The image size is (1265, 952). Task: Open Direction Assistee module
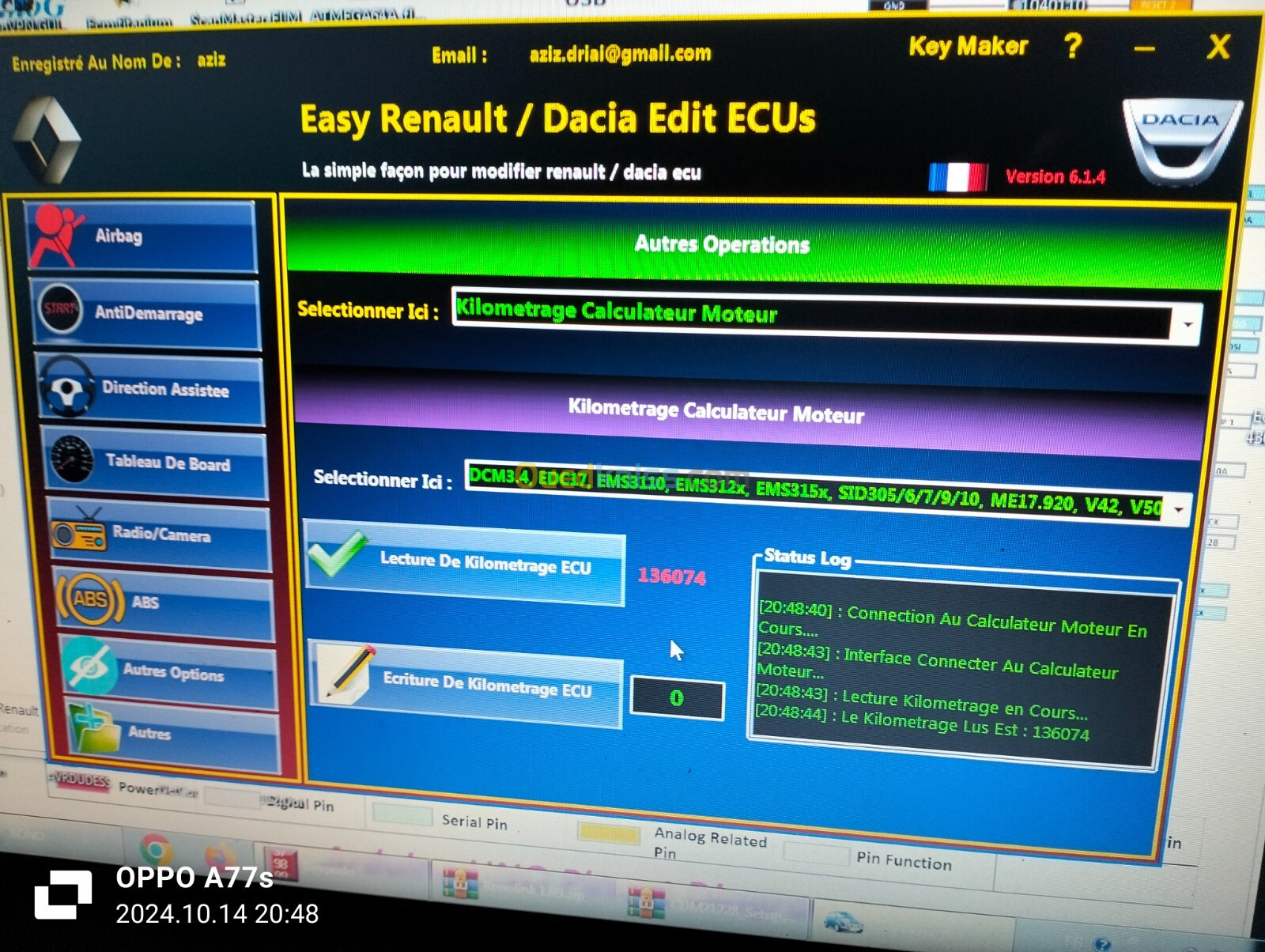(x=150, y=390)
